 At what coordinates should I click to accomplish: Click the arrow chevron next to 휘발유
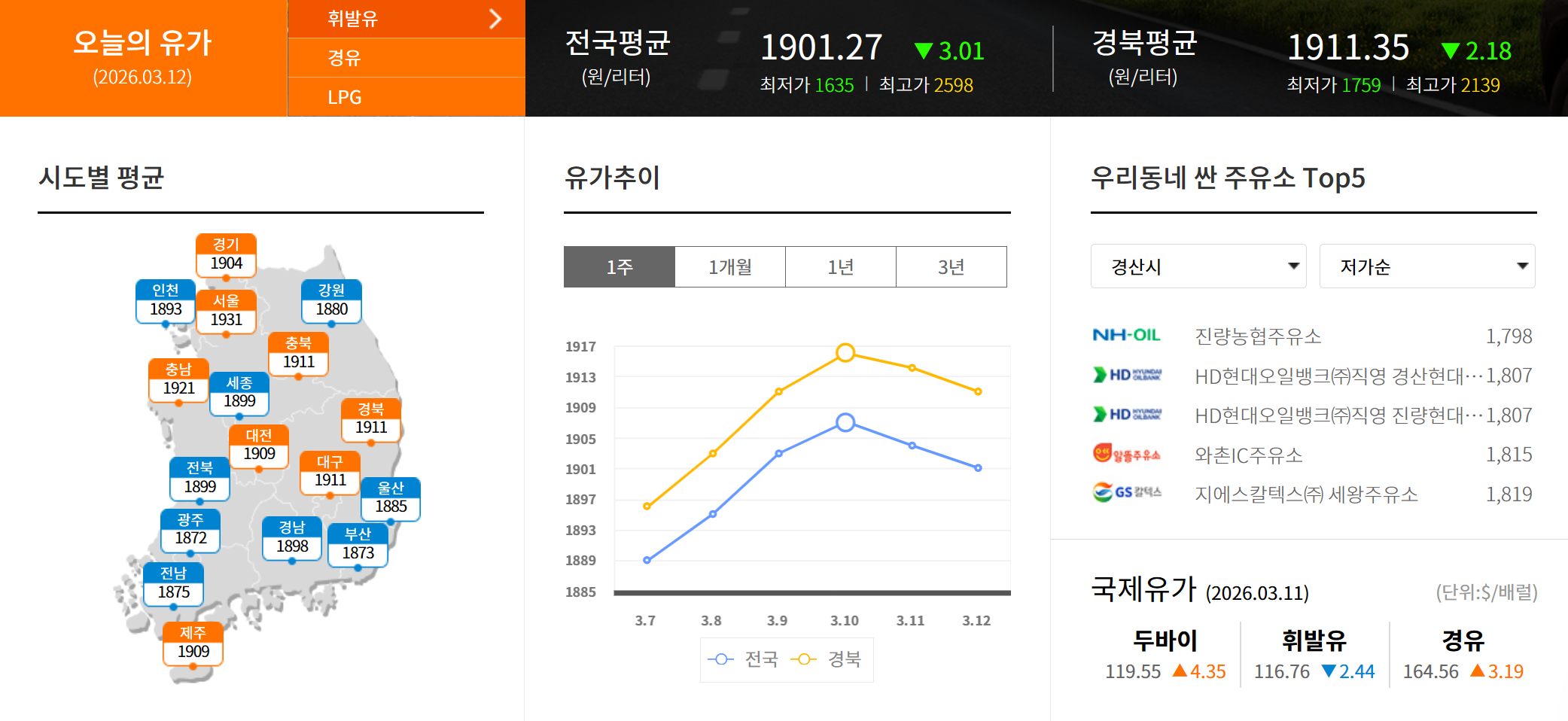(x=495, y=19)
